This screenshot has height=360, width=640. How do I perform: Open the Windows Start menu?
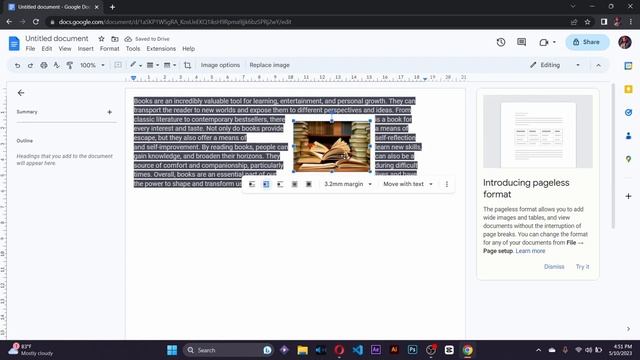[x=172, y=350]
